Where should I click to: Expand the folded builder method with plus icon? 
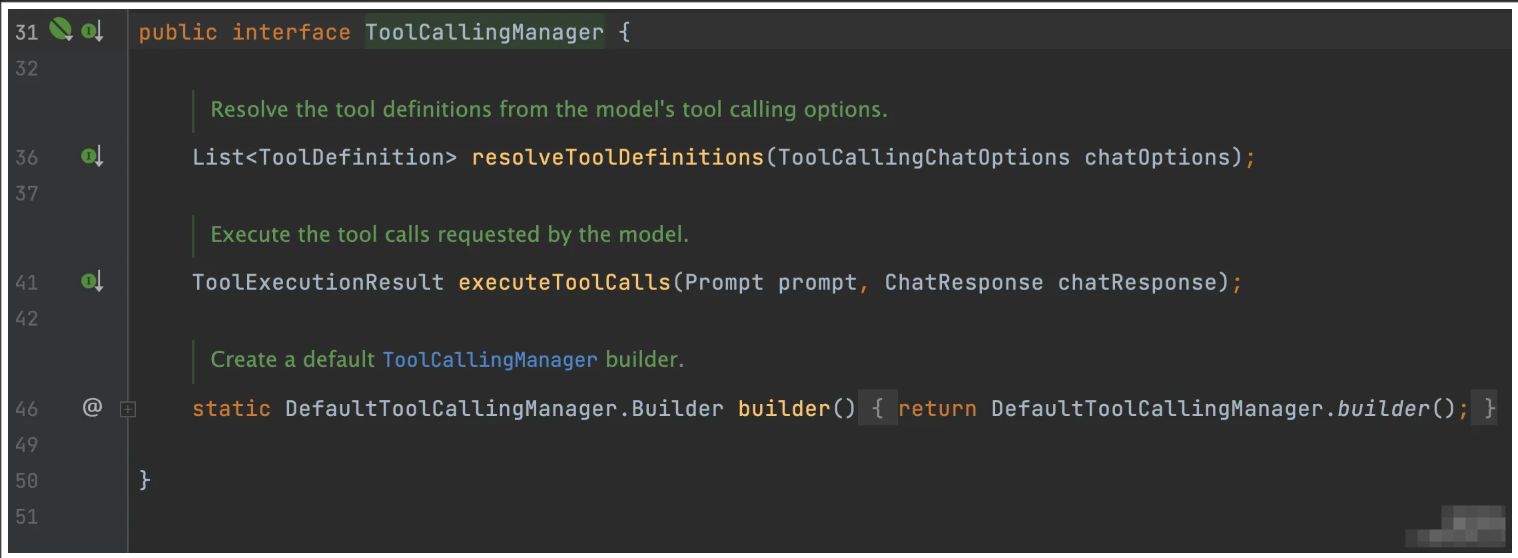pyautogui.click(x=127, y=409)
